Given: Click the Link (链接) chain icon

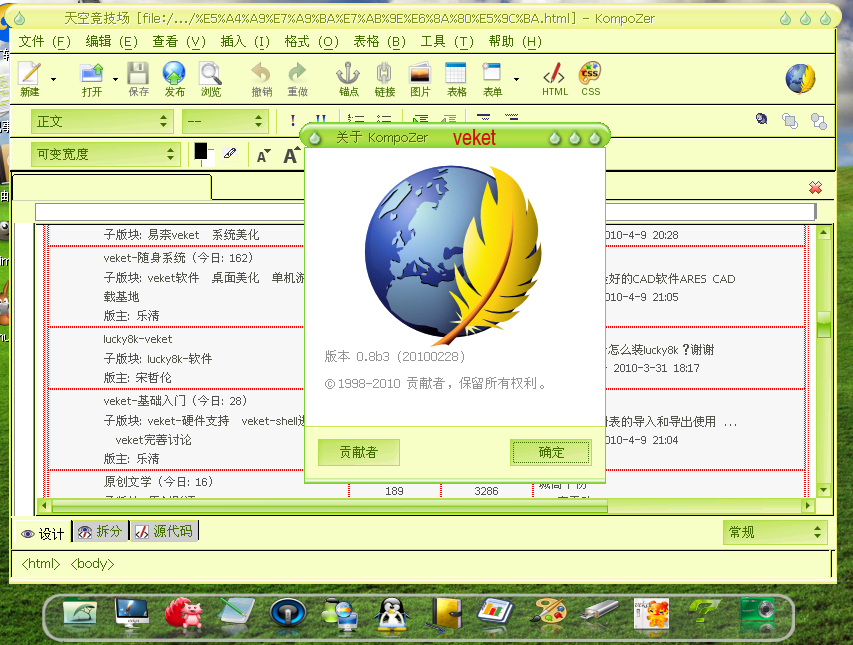Looking at the screenshot, I should [384, 73].
